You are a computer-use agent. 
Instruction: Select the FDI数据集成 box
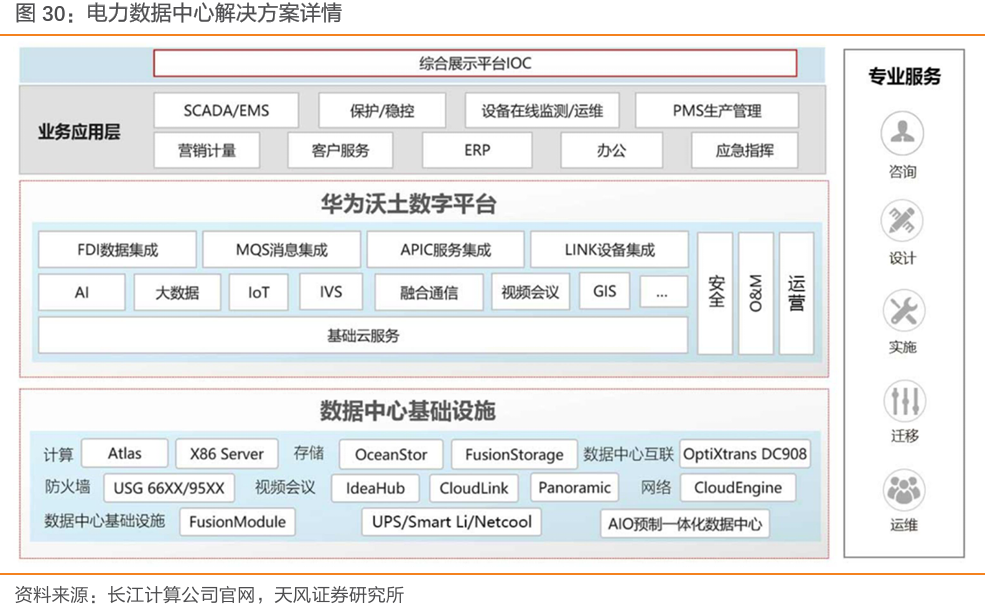coord(117,250)
